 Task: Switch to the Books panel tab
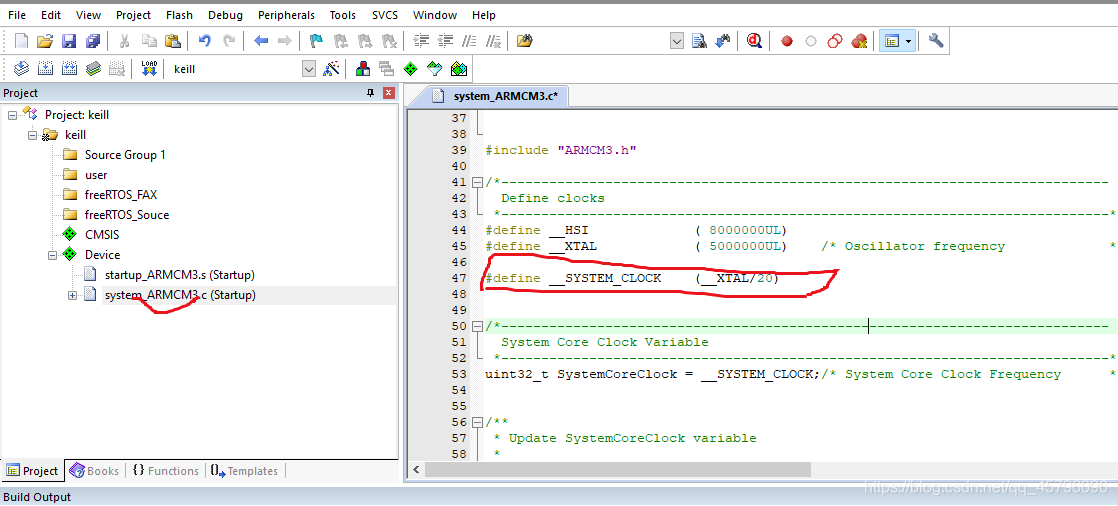pyautogui.click(x=94, y=471)
